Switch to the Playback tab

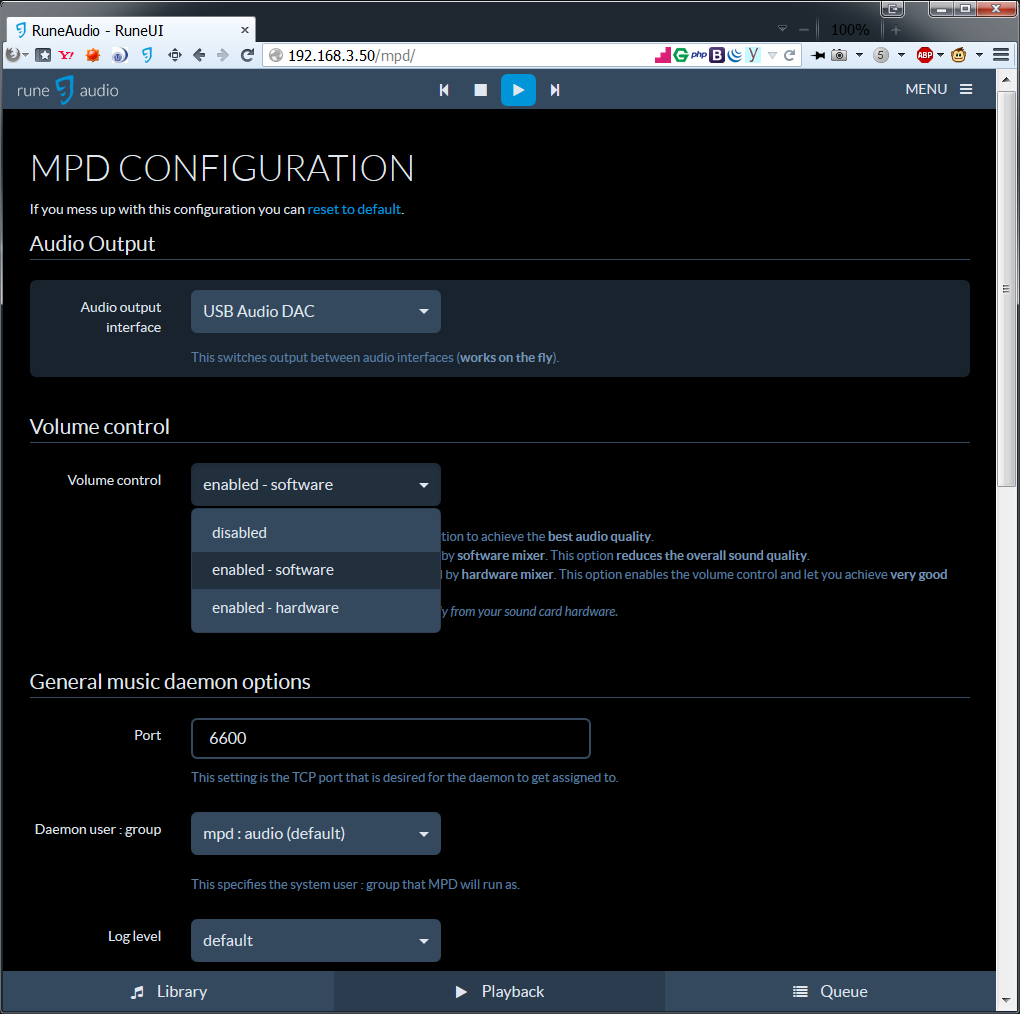[499, 991]
